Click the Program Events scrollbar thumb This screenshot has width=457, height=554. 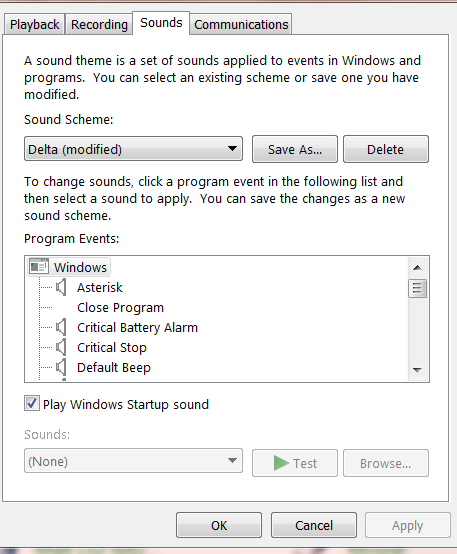[417, 289]
